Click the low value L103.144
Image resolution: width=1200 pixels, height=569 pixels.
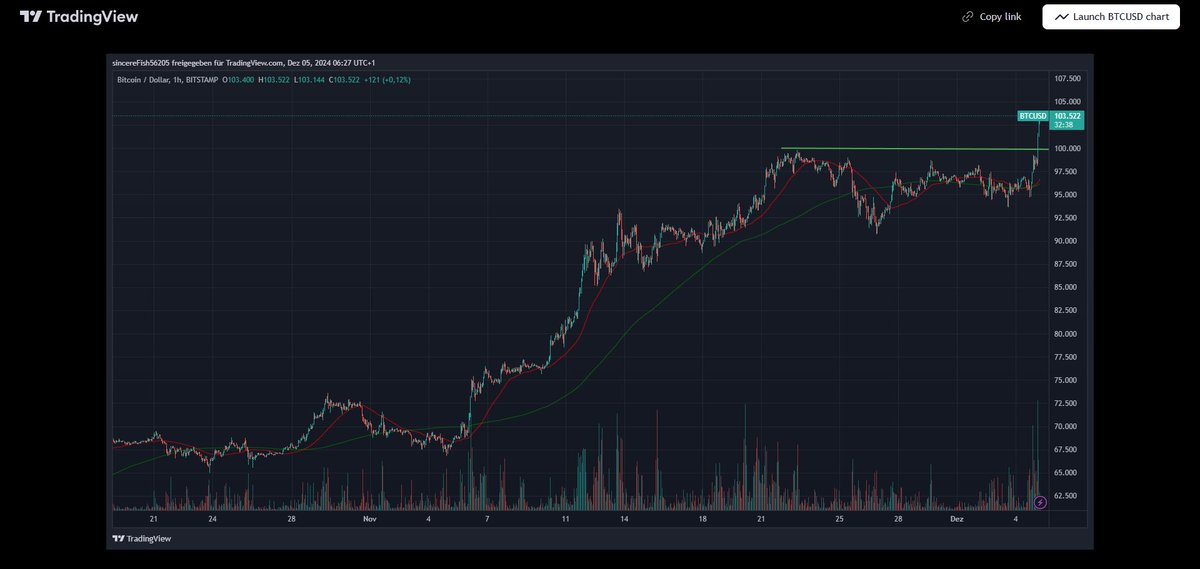pos(310,79)
